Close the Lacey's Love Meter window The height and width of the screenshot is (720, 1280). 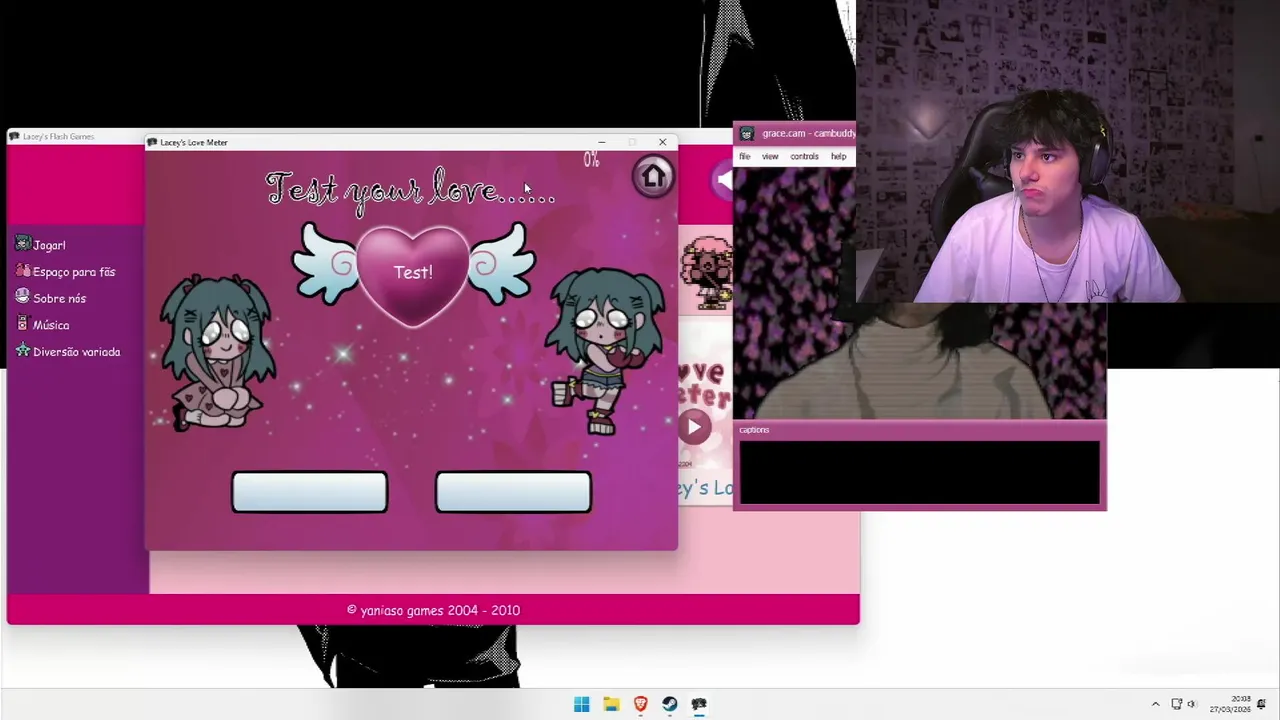coord(662,142)
